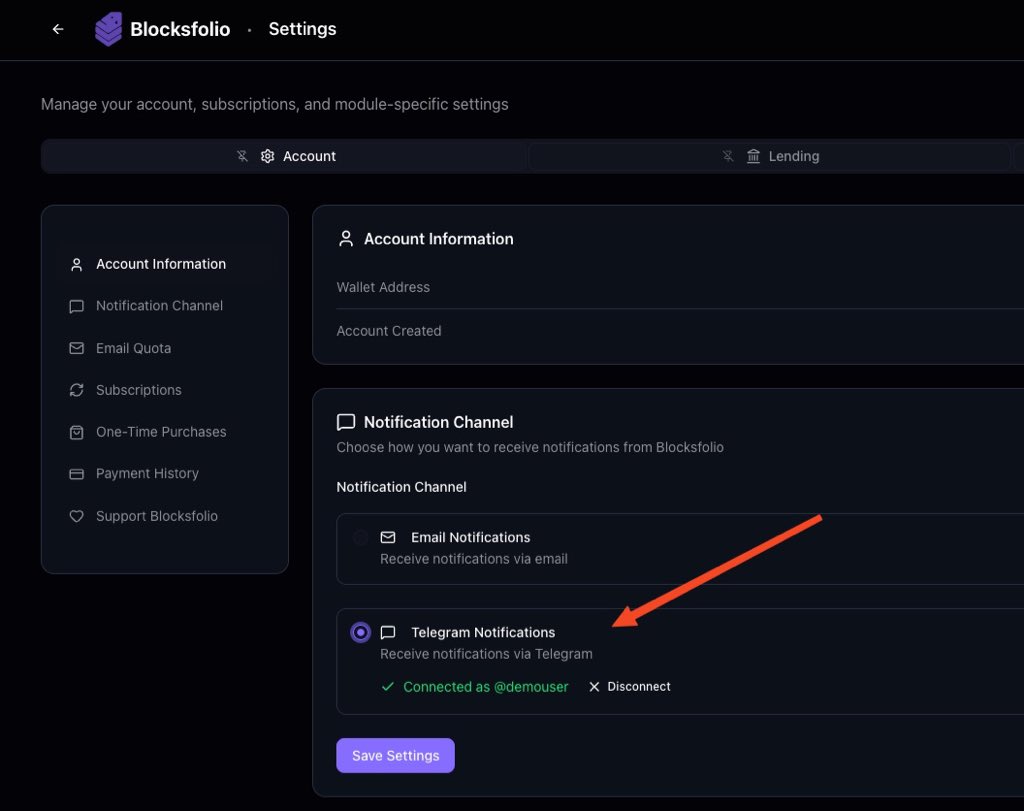Click the person icon beside sidebar Account Information
This screenshot has width=1024, height=811.
point(76,264)
